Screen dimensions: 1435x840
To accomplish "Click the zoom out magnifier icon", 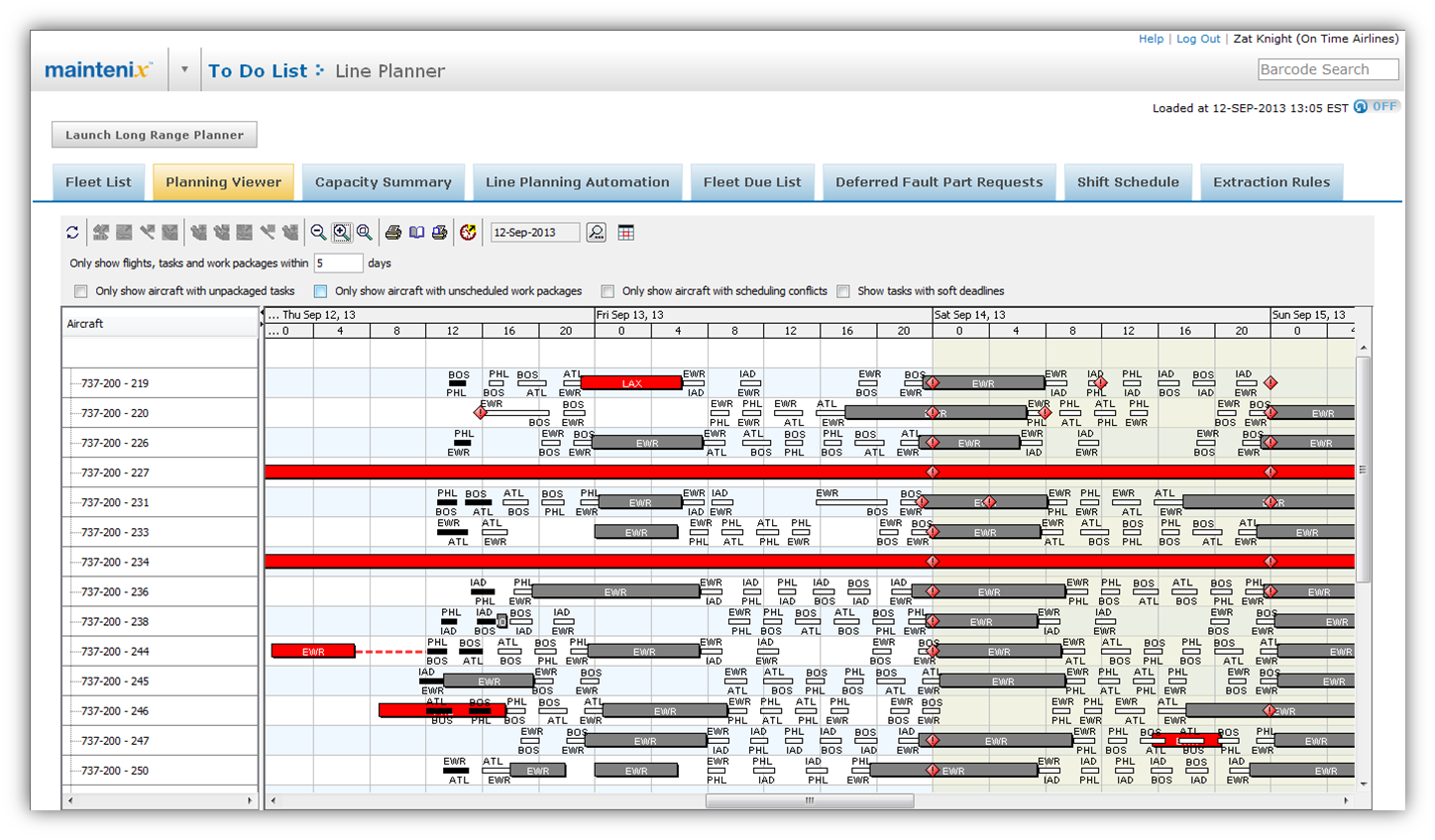I will 318,233.
